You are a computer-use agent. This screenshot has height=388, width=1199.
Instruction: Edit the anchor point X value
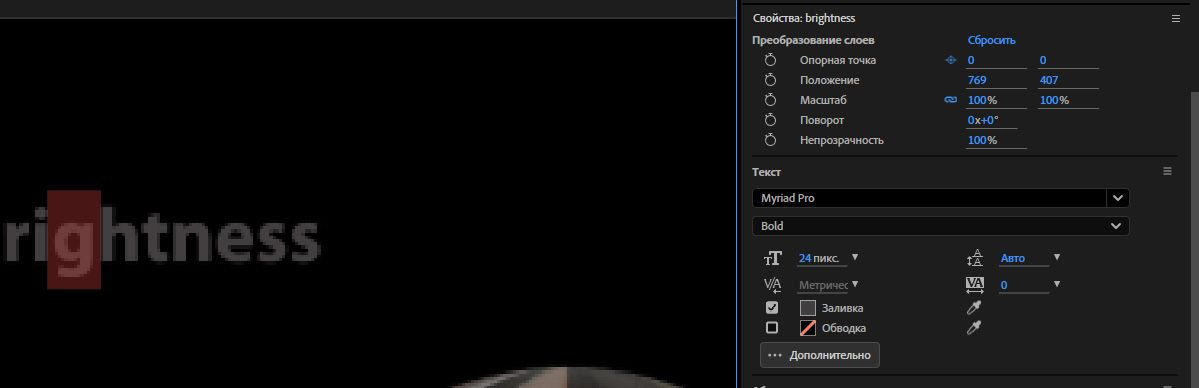(996, 60)
